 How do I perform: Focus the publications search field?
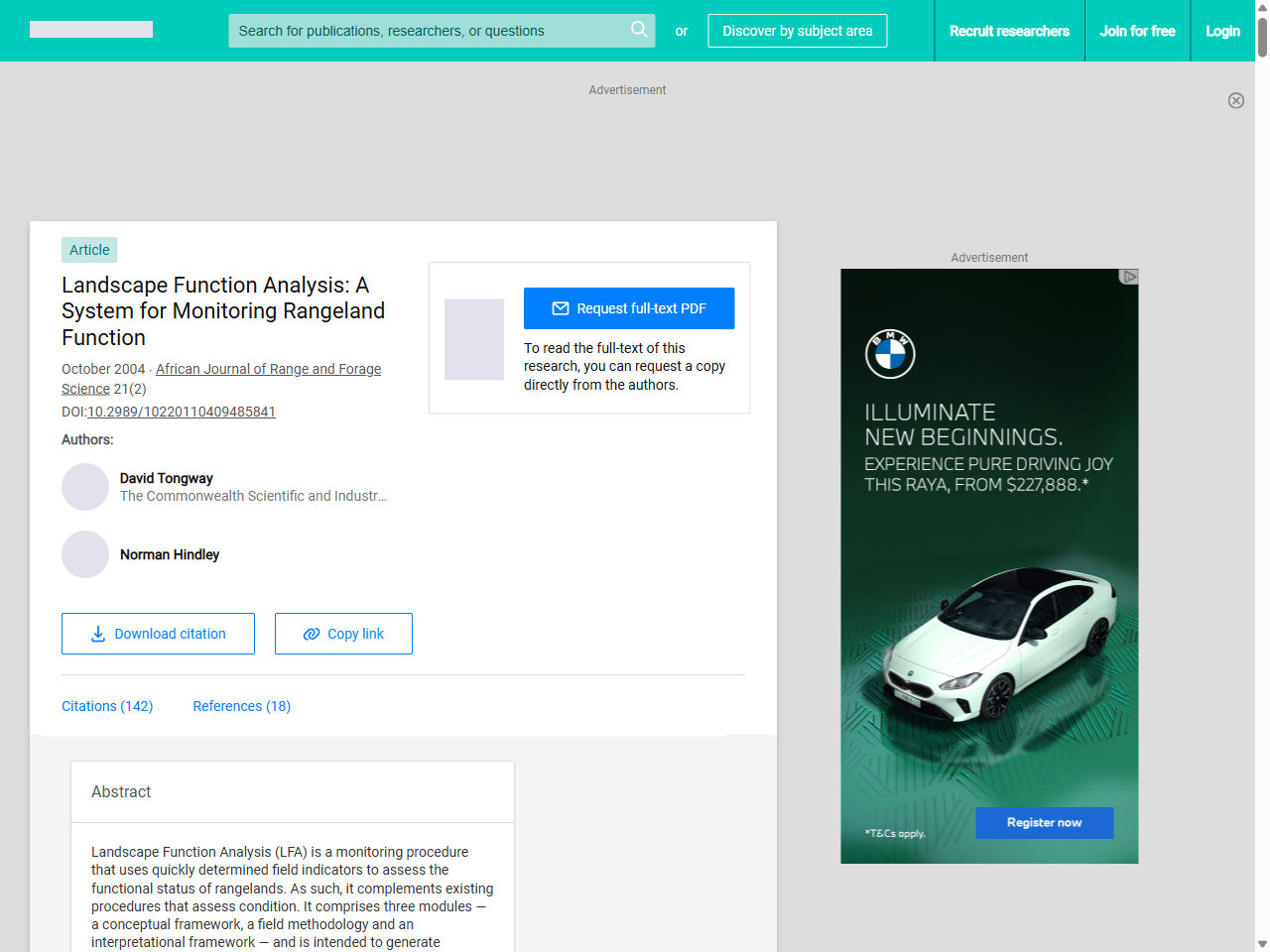pos(427,31)
